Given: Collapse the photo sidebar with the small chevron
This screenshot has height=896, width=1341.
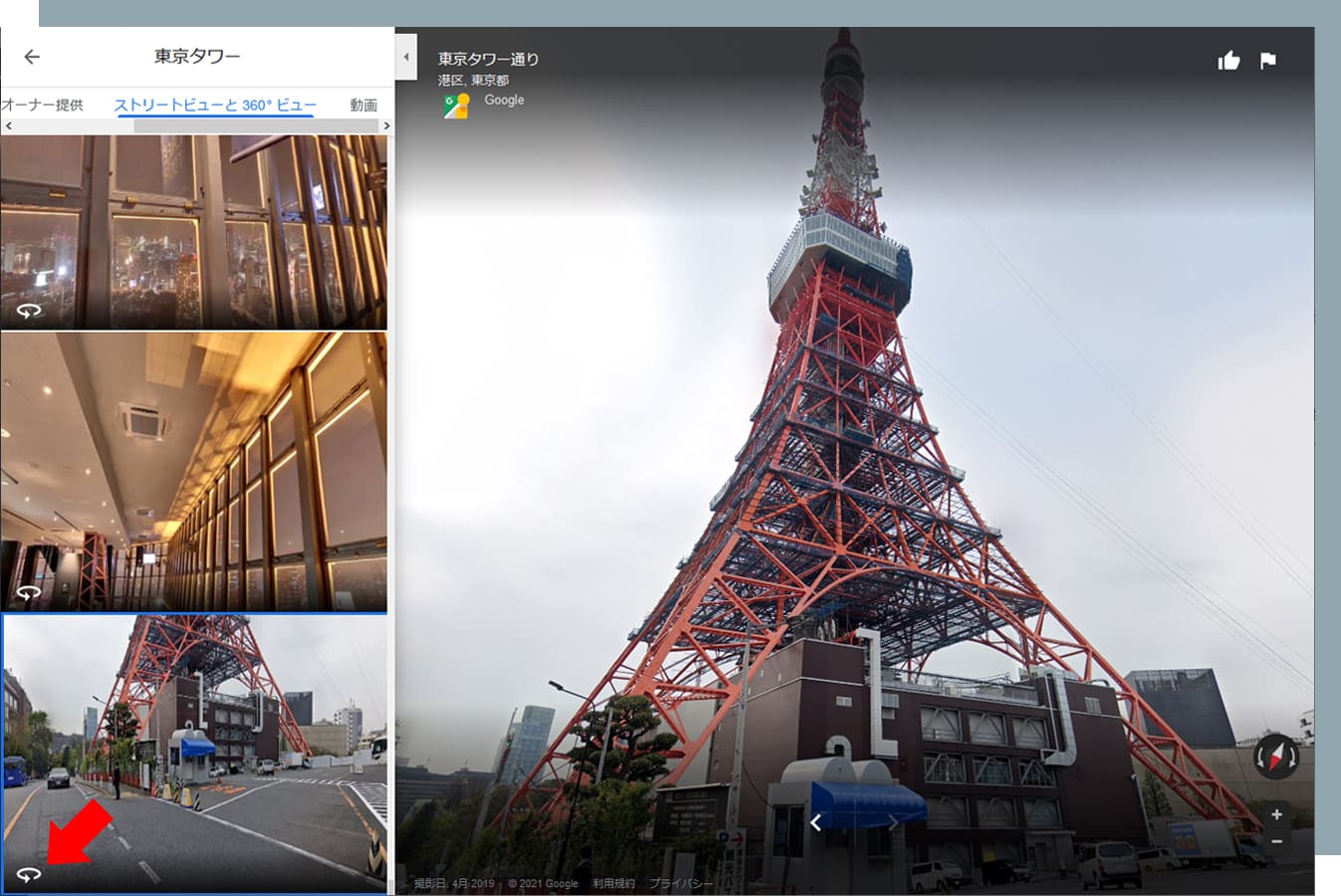Looking at the screenshot, I should tap(405, 57).
